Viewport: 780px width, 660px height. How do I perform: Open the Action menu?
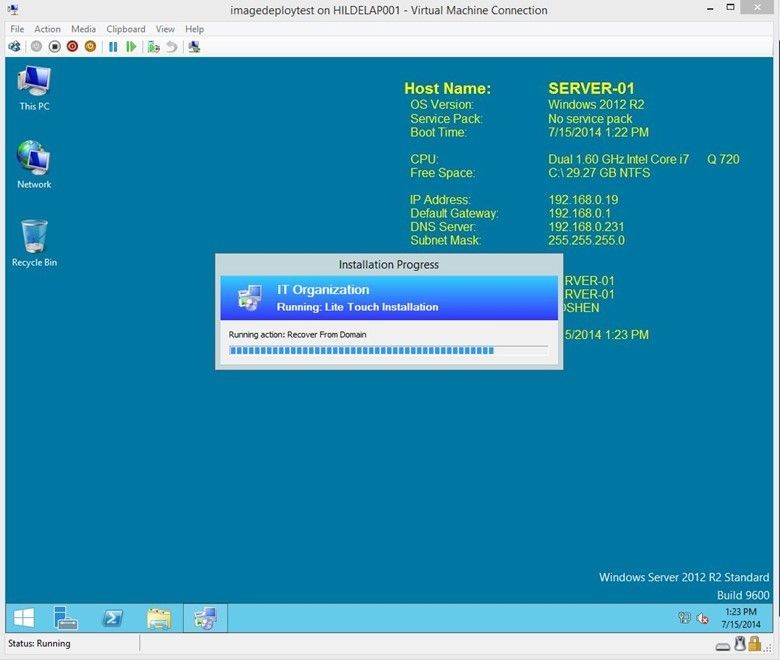tap(47, 29)
